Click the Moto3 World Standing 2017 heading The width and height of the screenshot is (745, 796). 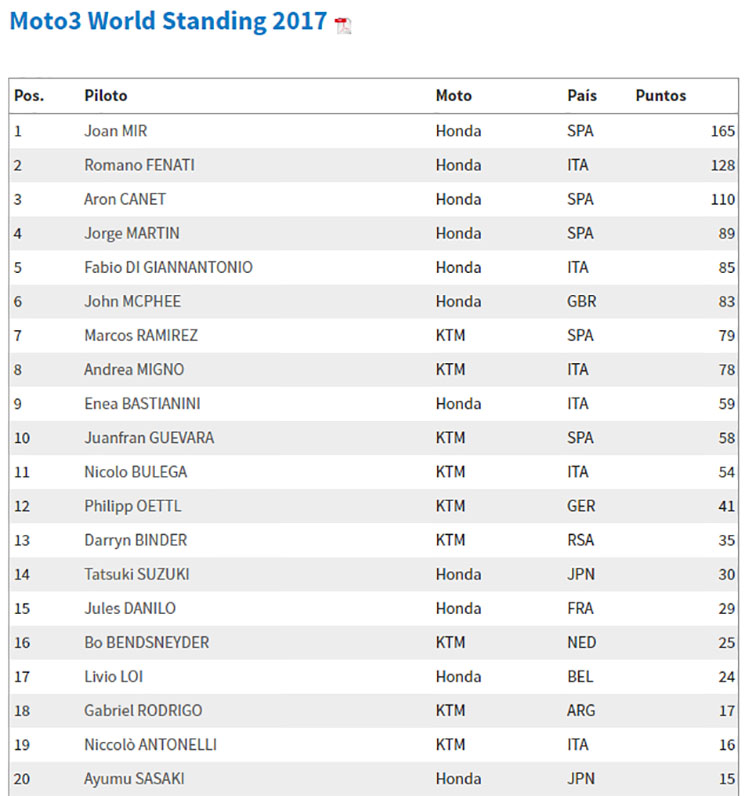(x=168, y=21)
